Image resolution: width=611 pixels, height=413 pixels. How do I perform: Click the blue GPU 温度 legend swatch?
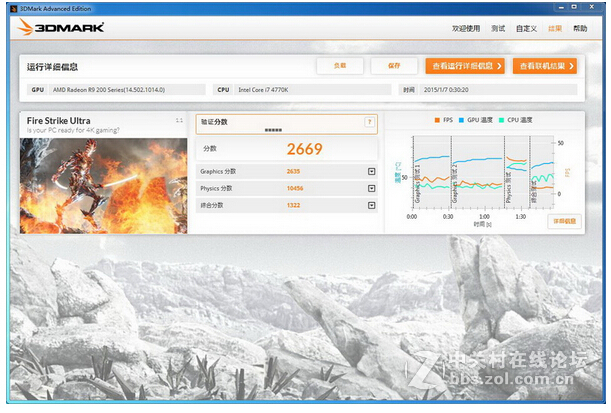click(461, 120)
